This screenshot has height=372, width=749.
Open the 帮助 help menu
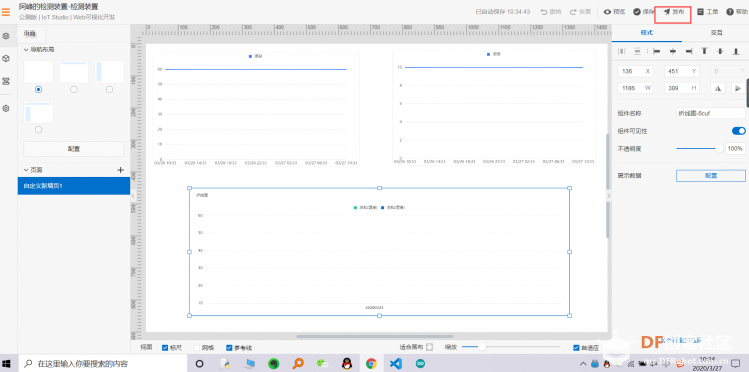pyautogui.click(x=737, y=12)
